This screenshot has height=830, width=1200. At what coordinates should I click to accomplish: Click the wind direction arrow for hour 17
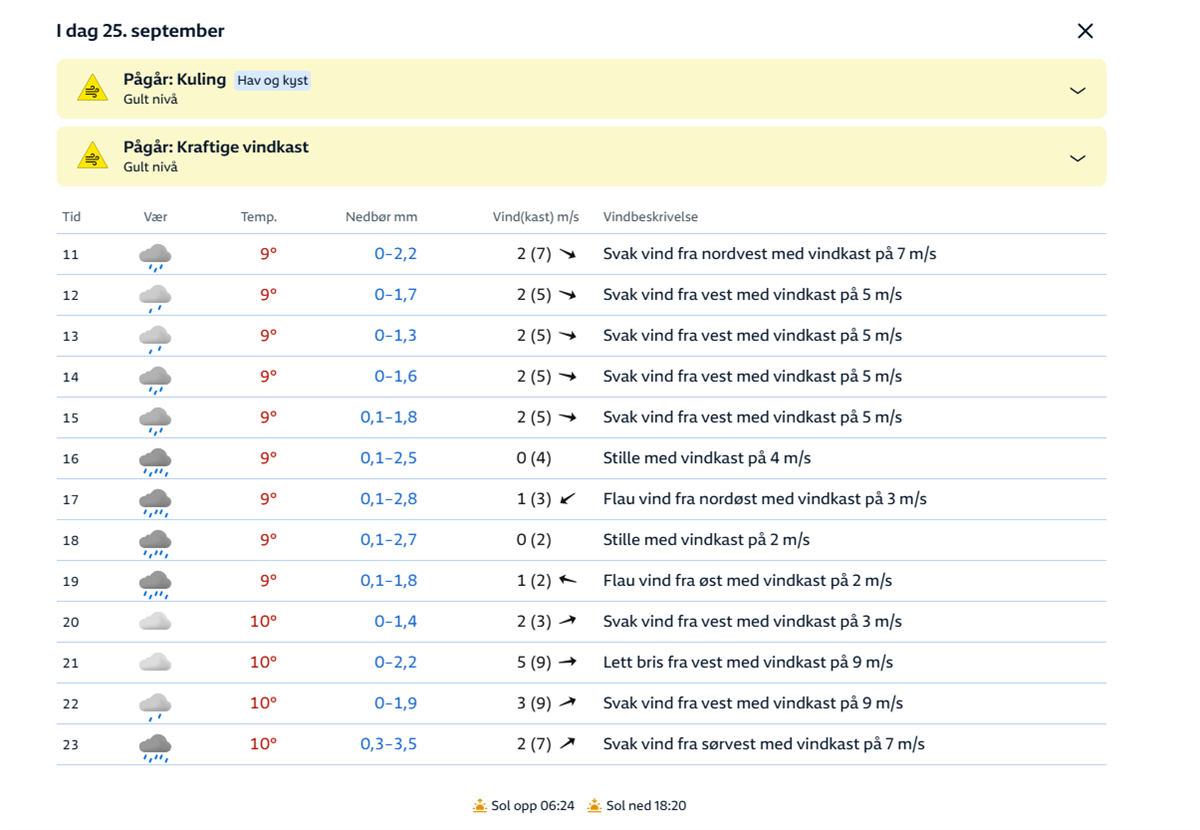(568, 499)
